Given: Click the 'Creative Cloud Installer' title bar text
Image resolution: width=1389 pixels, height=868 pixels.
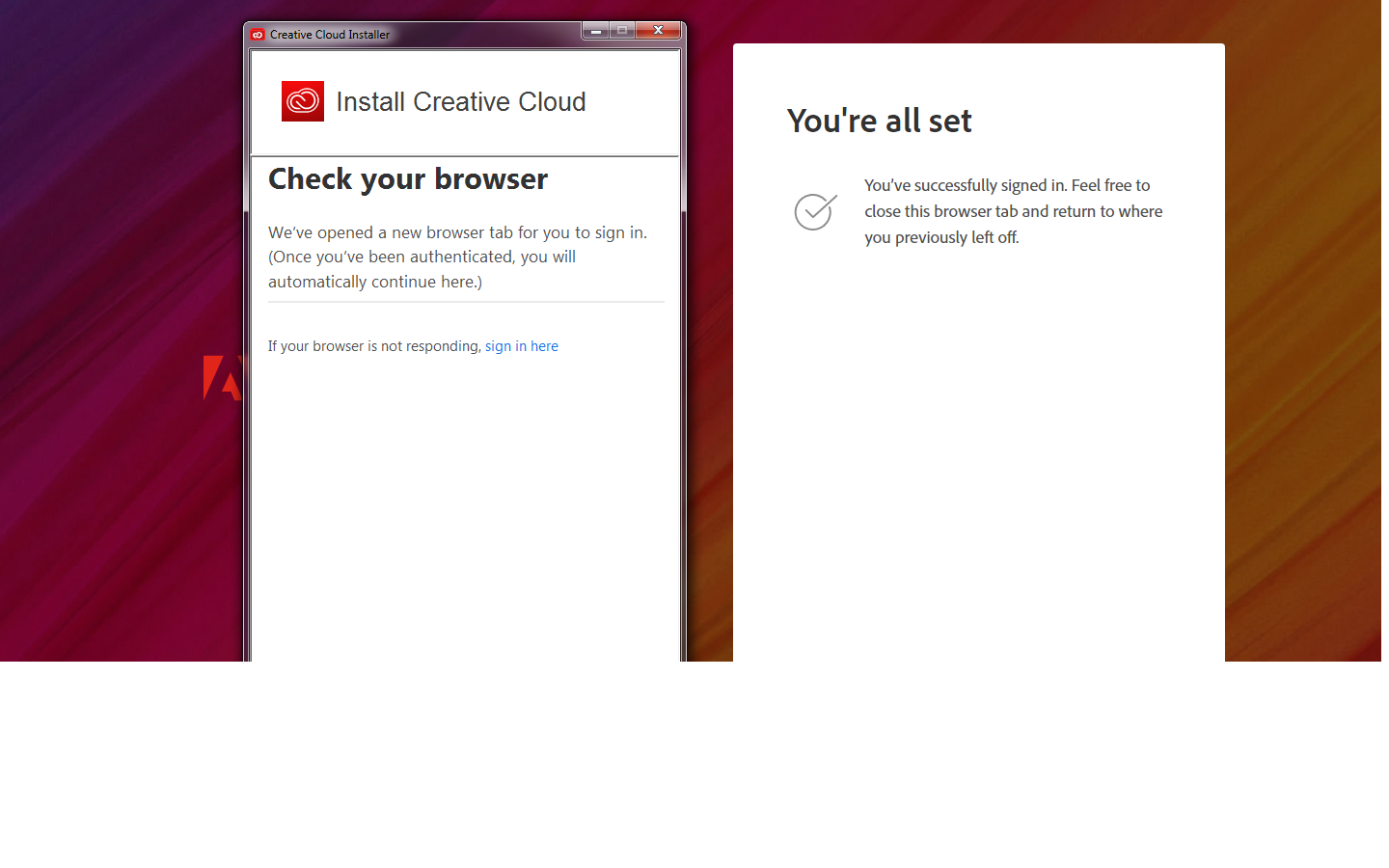Looking at the screenshot, I should tap(330, 35).
